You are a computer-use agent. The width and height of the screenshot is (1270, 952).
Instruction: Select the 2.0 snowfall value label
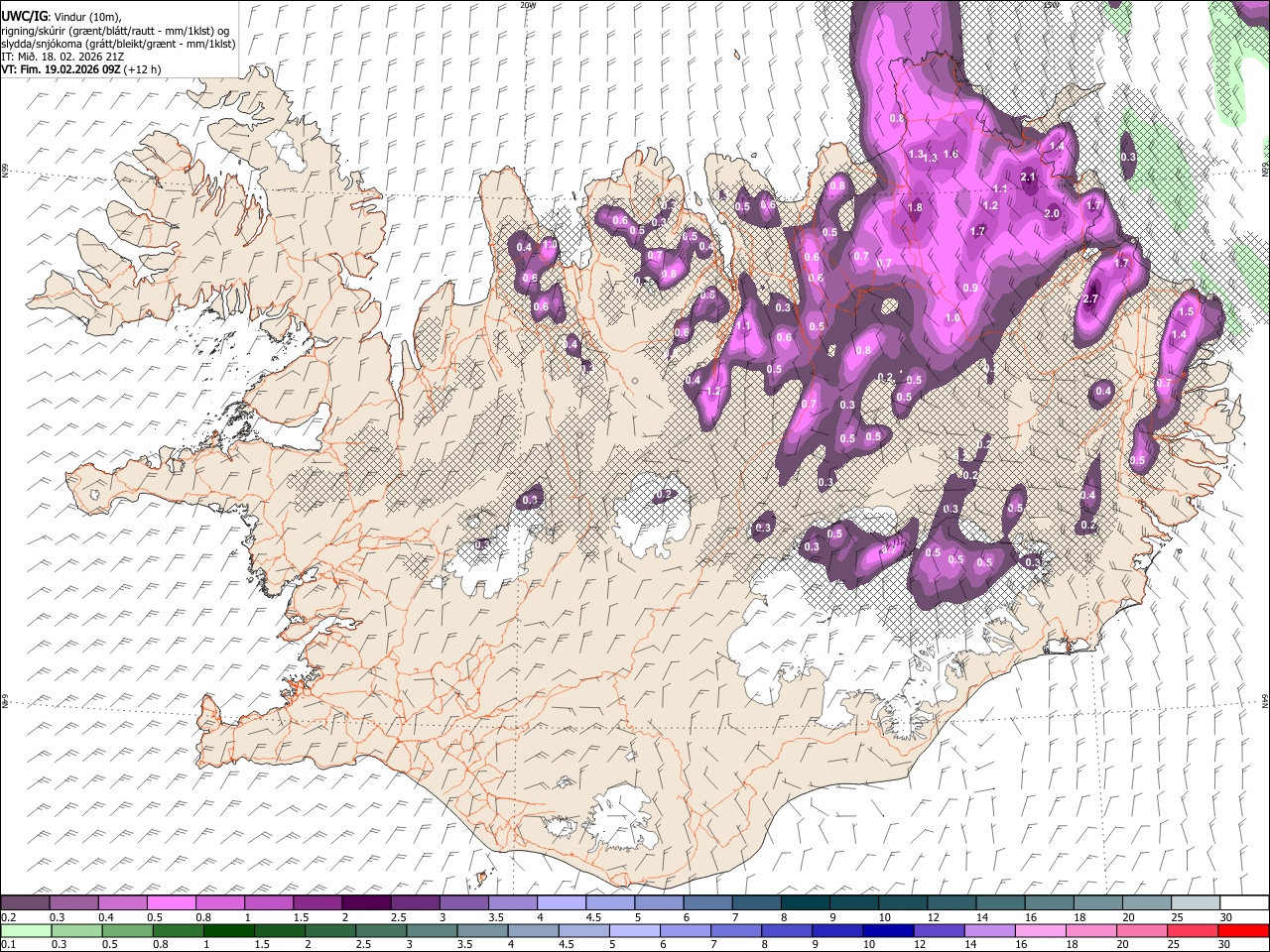pos(1053,213)
